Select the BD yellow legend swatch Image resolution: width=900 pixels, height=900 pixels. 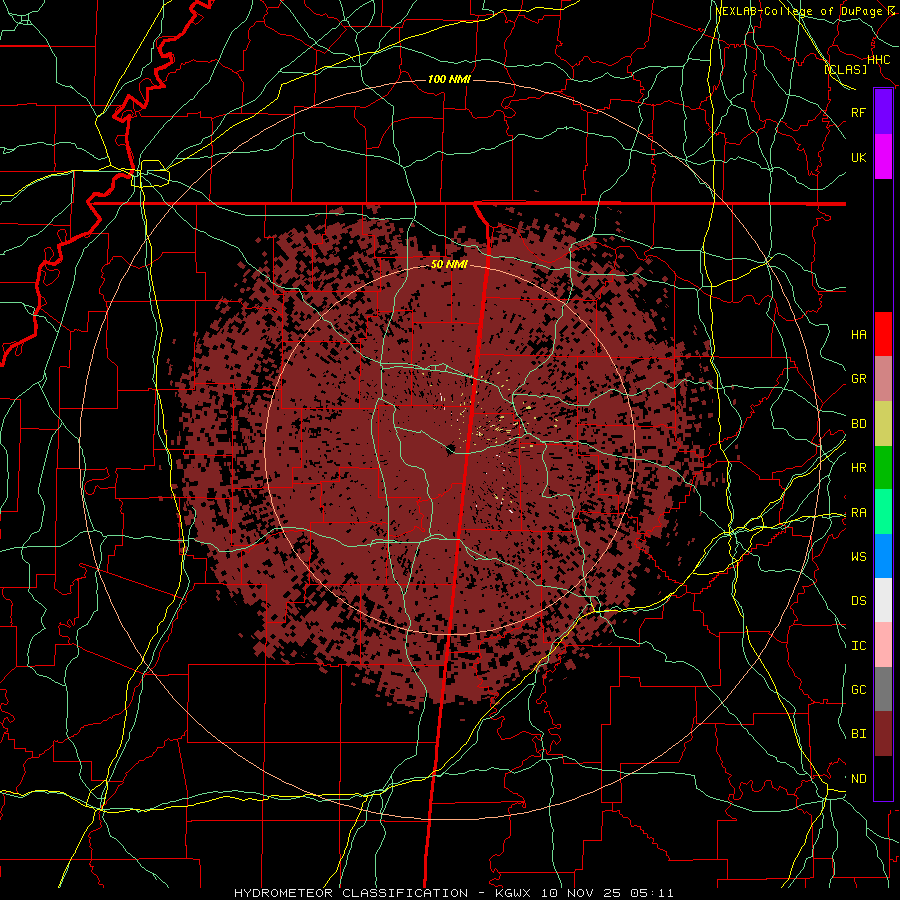pos(883,424)
